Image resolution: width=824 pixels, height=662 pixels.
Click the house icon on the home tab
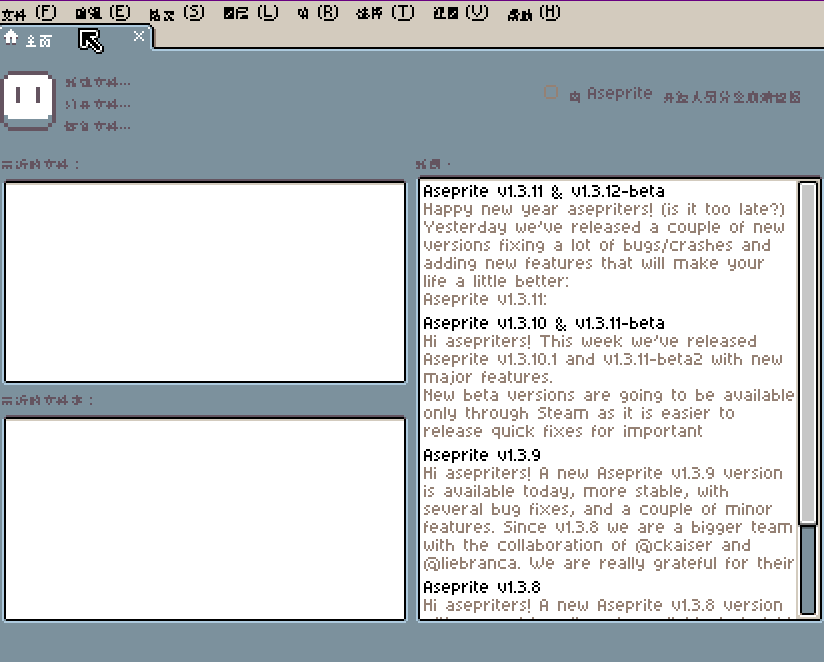click(11, 38)
